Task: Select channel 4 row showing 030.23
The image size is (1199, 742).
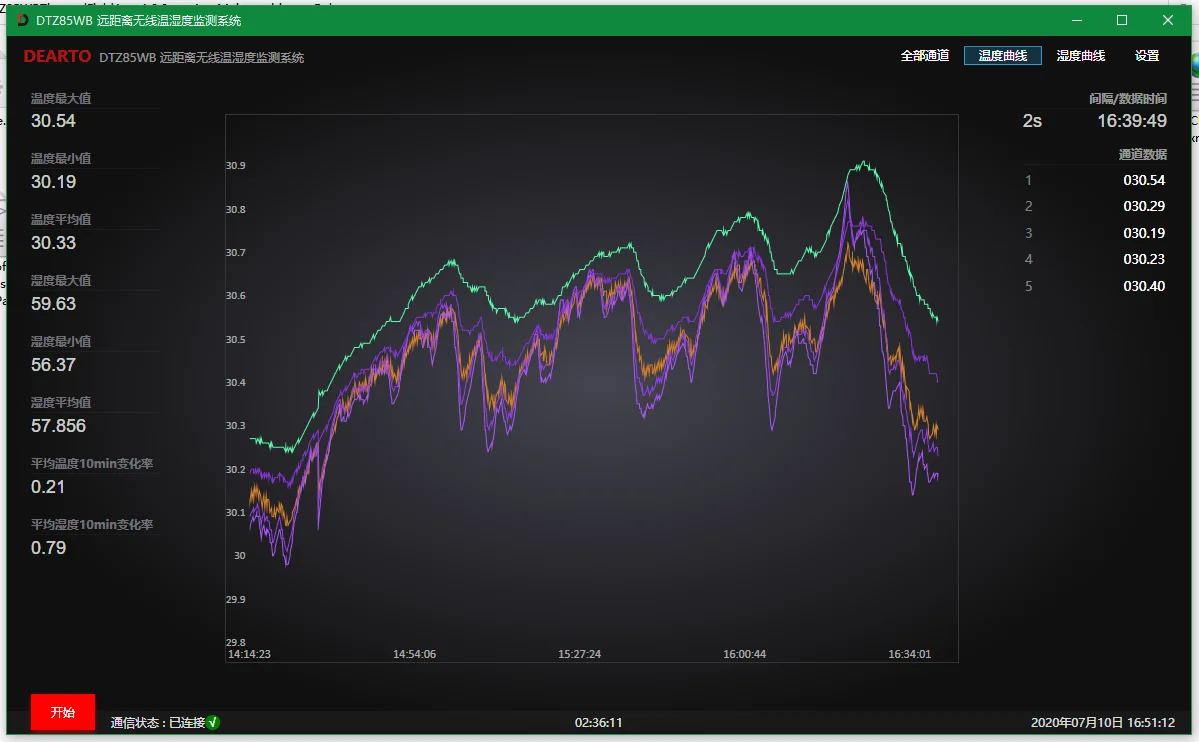Action: 1095,260
